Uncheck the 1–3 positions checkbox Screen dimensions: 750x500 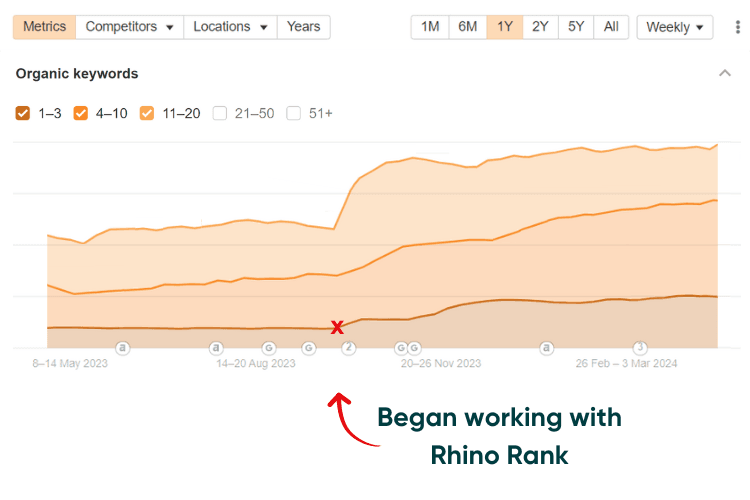click(x=23, y=113)
